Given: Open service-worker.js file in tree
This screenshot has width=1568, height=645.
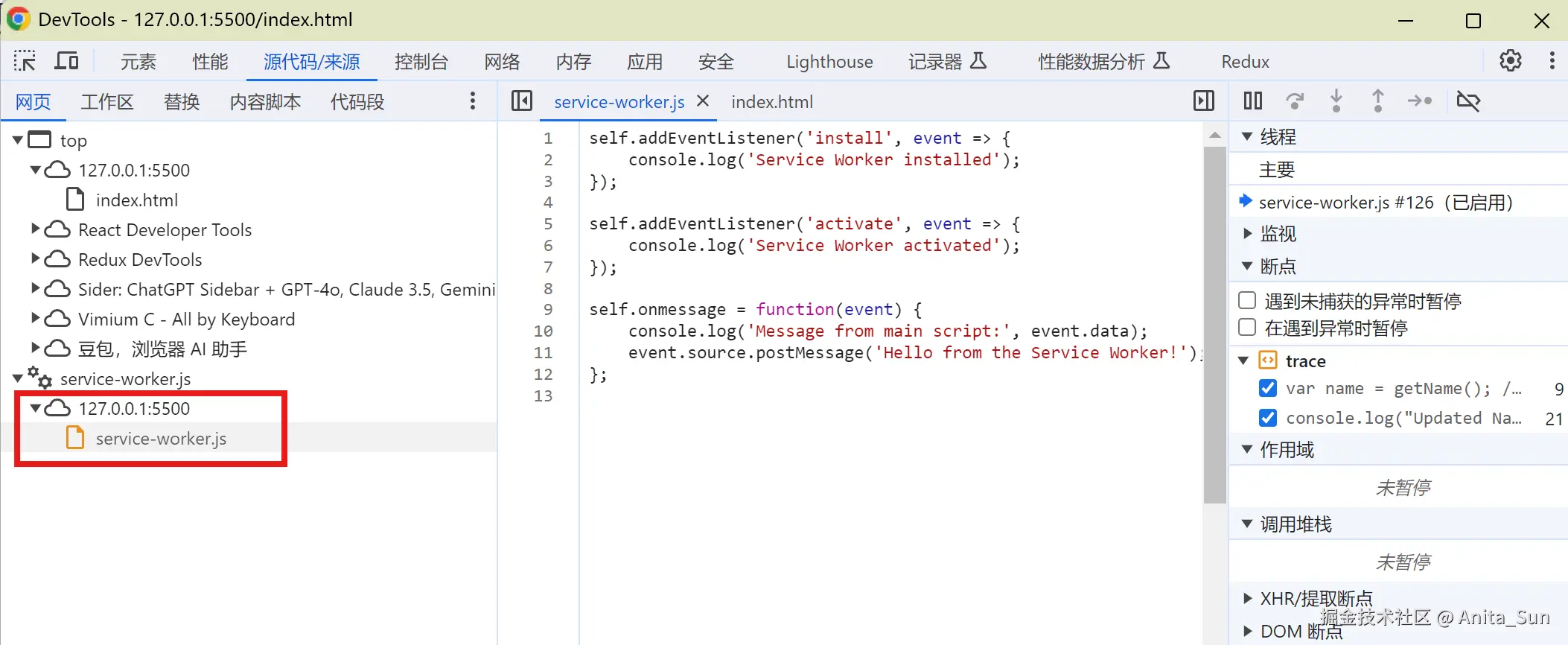Looking at the screenshot, I should 161,439.
